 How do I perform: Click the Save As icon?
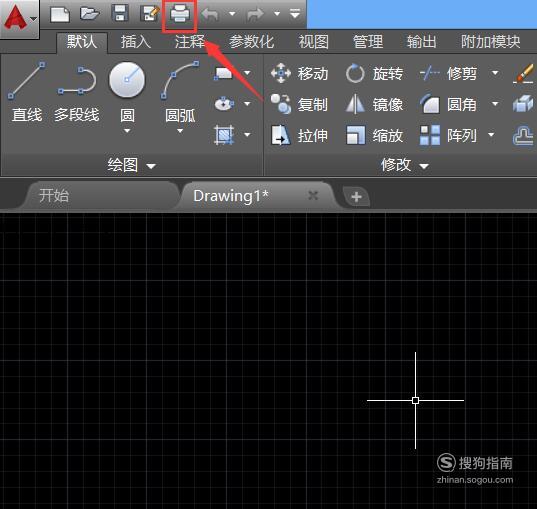tap(150, 14)
